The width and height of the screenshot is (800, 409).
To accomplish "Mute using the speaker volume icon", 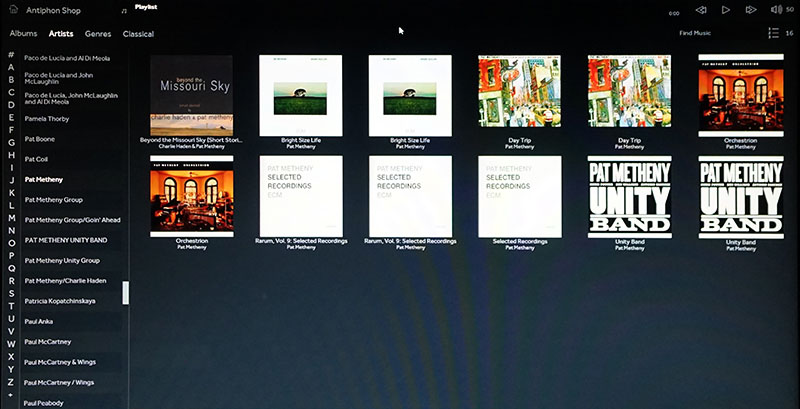I will tap(776, 10).
